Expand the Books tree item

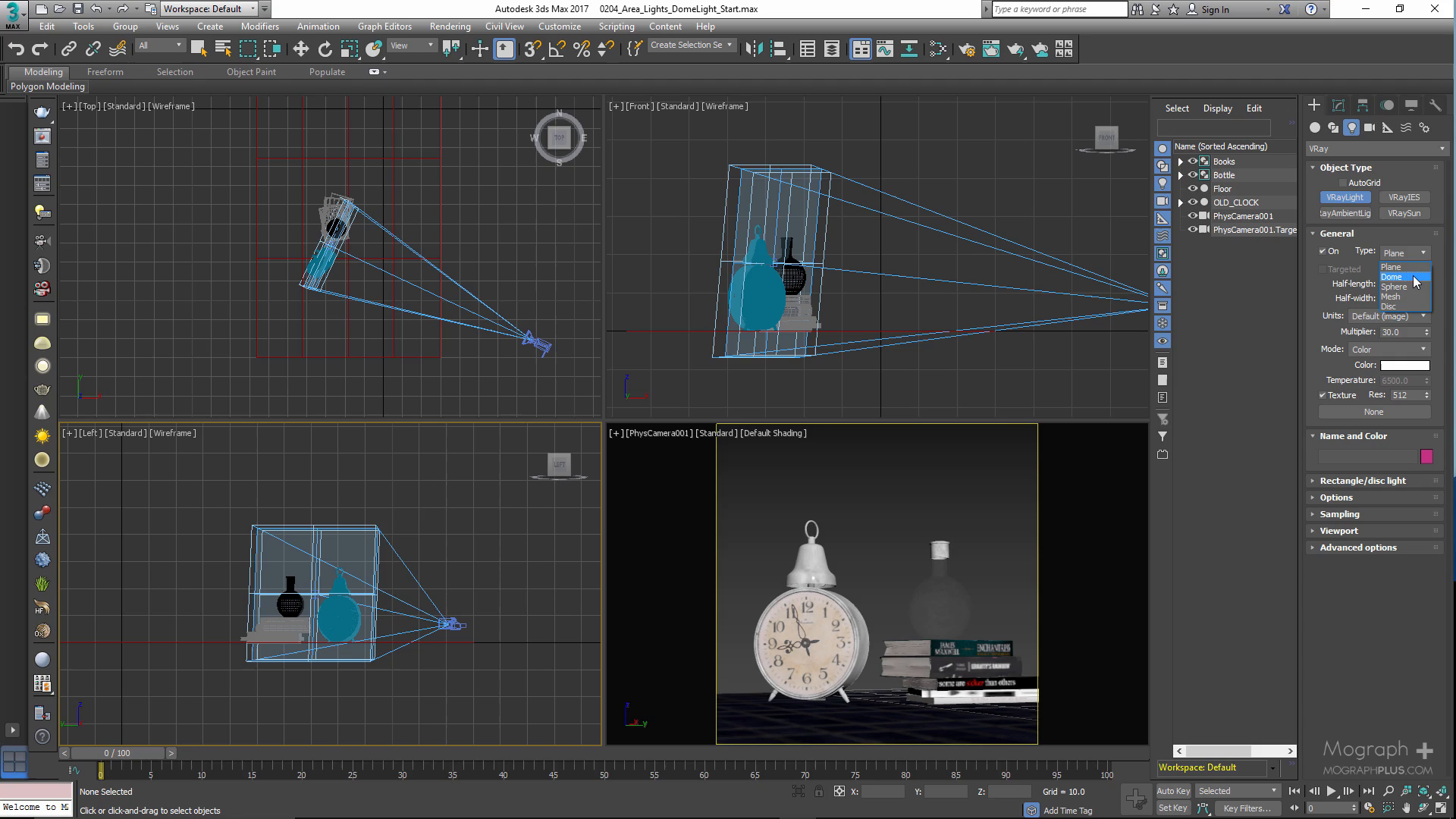pos(1180,162)
